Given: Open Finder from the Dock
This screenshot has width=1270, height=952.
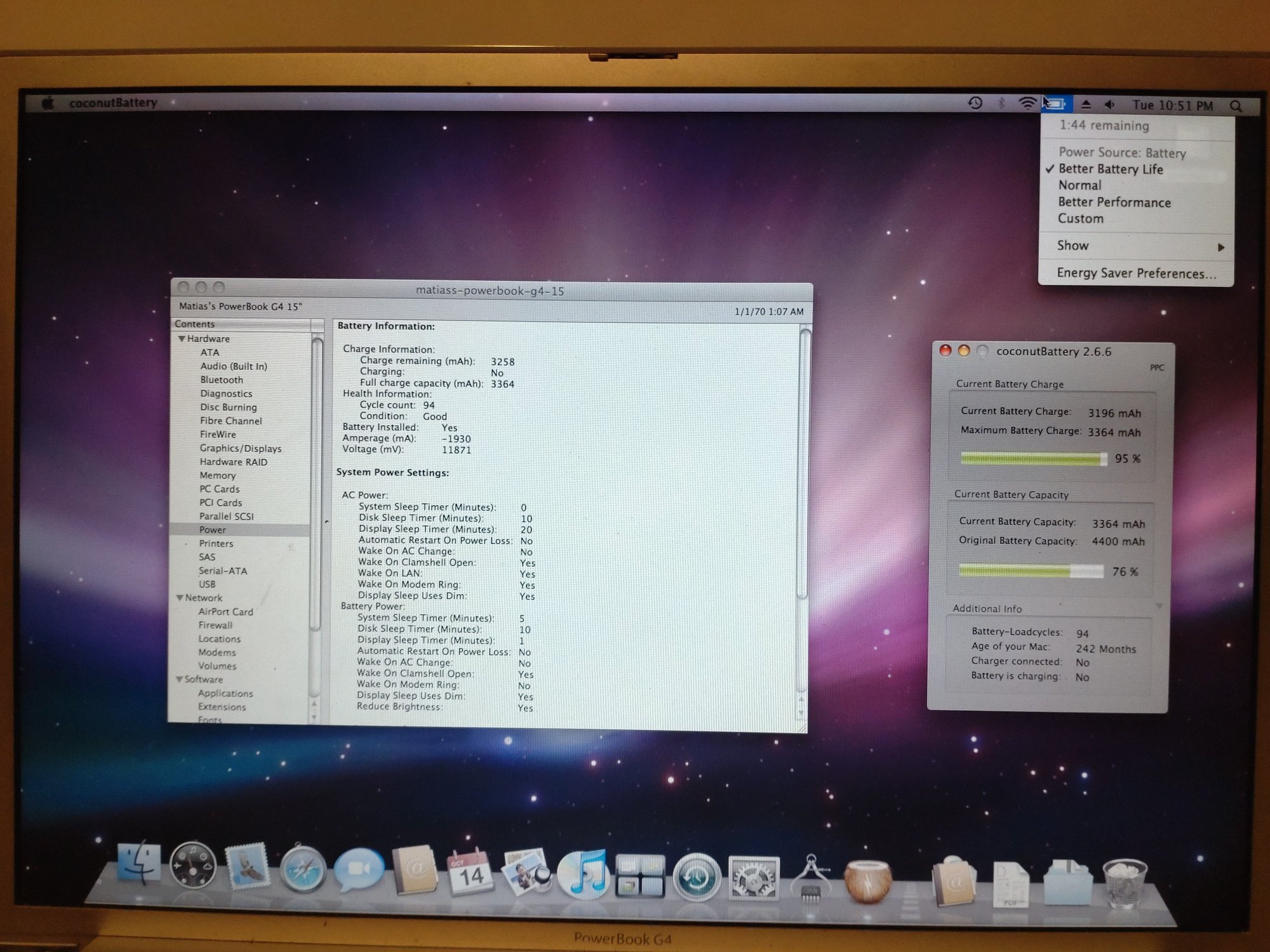Looking at the screenshot, I should tap(139, 863).
